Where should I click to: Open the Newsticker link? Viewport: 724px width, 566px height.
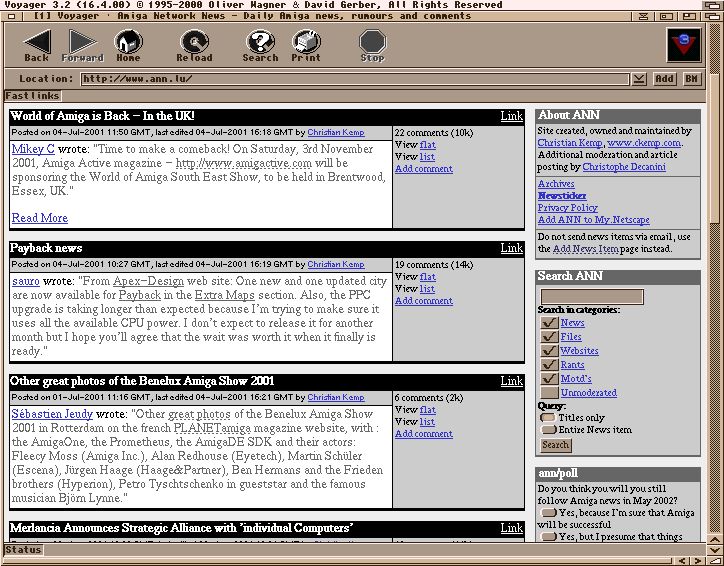[562, 195]
